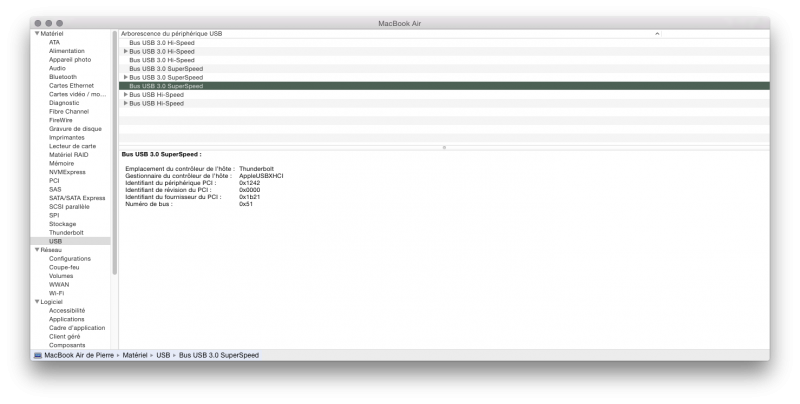Select Matériel RAID in the sidebar

(68, 155)
